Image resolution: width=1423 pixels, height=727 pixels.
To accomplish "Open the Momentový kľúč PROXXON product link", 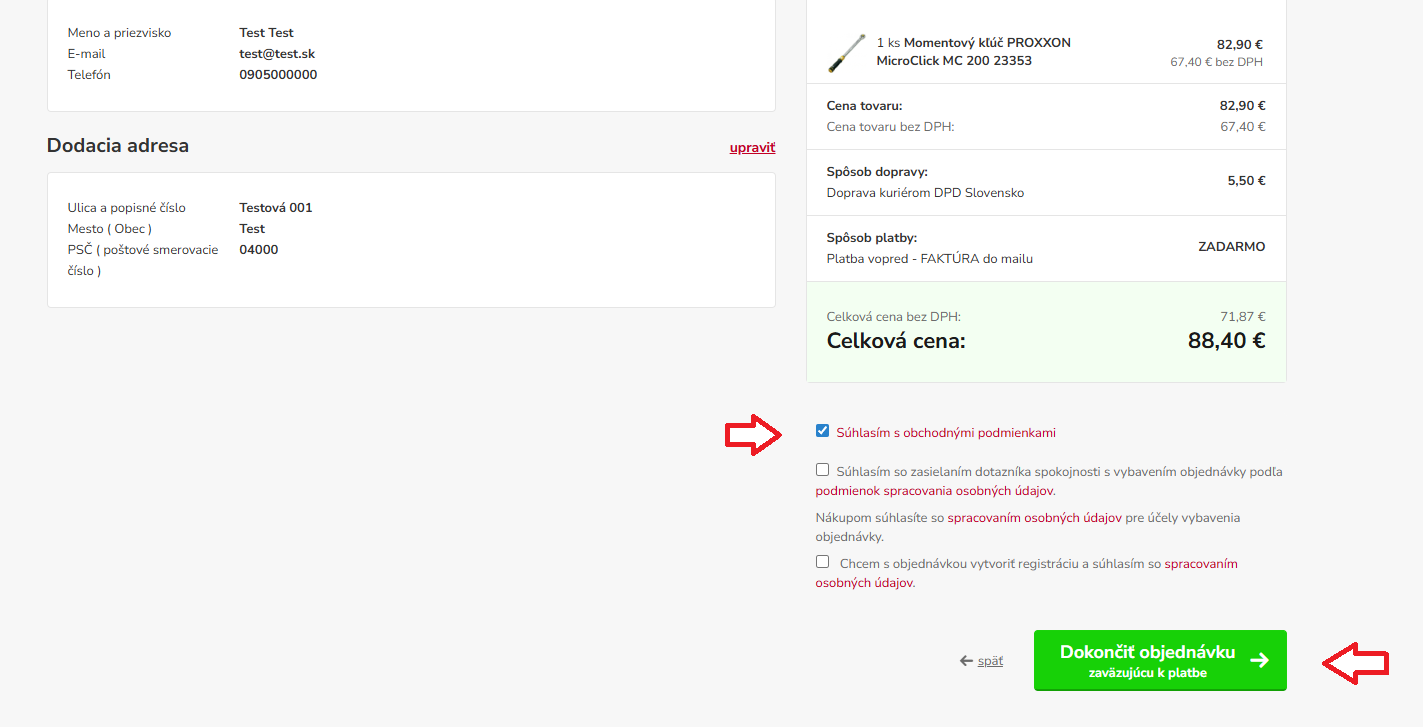I will click(x=973, y=52).
